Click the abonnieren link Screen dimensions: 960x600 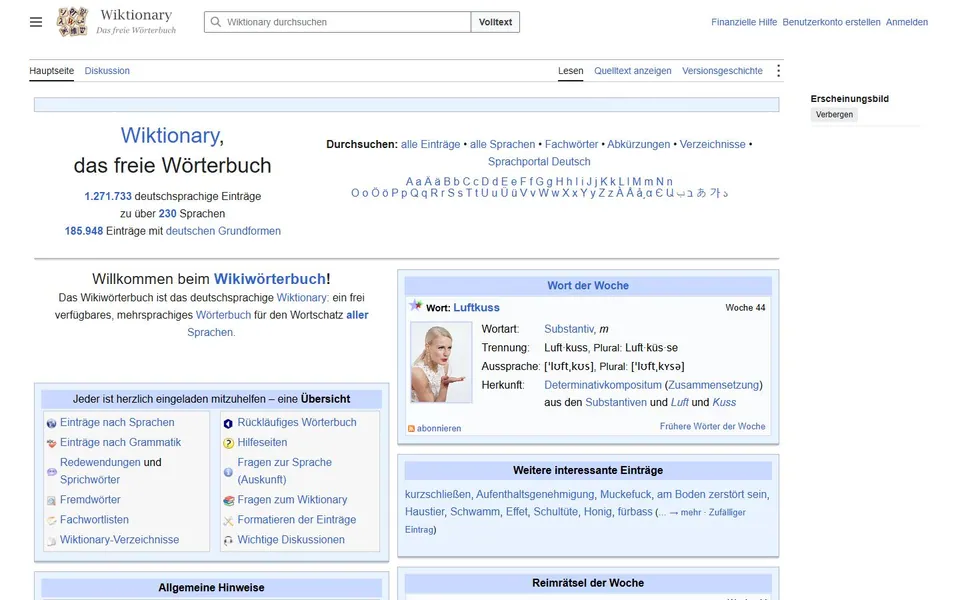click(439, 429)
